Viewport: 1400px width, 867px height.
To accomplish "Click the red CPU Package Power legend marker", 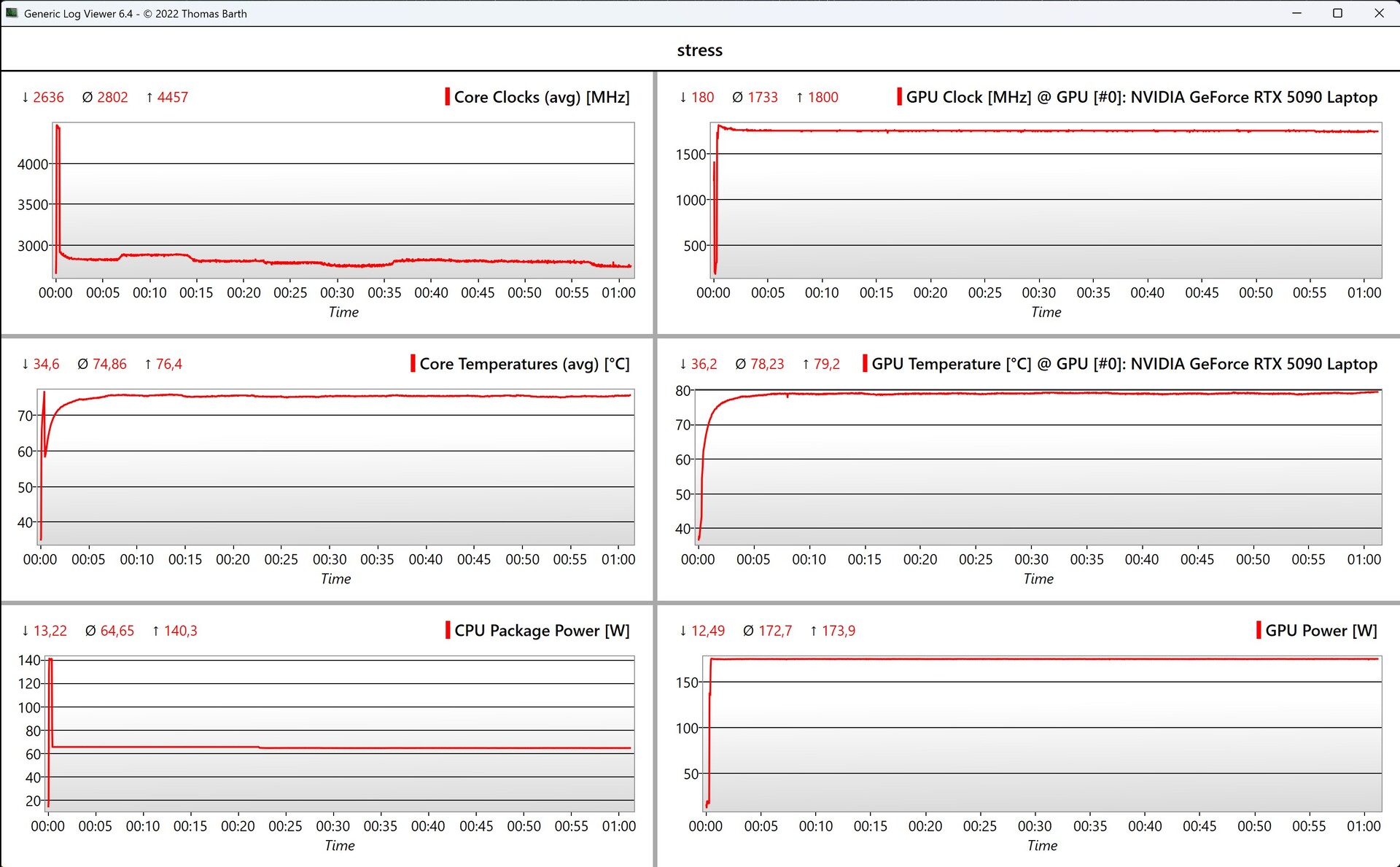I will point(448,631).
